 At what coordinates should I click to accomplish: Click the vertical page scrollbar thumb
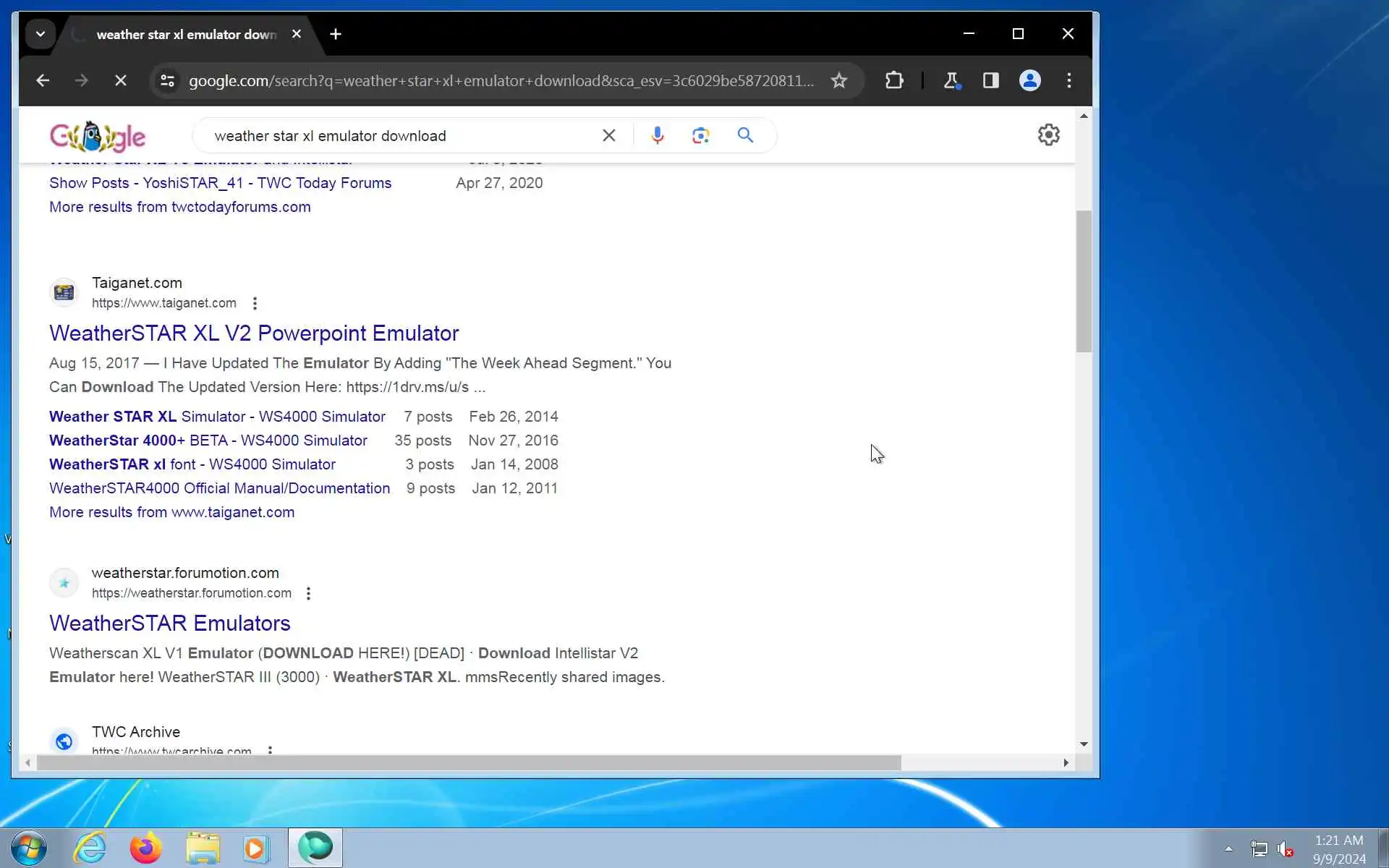1083,282
